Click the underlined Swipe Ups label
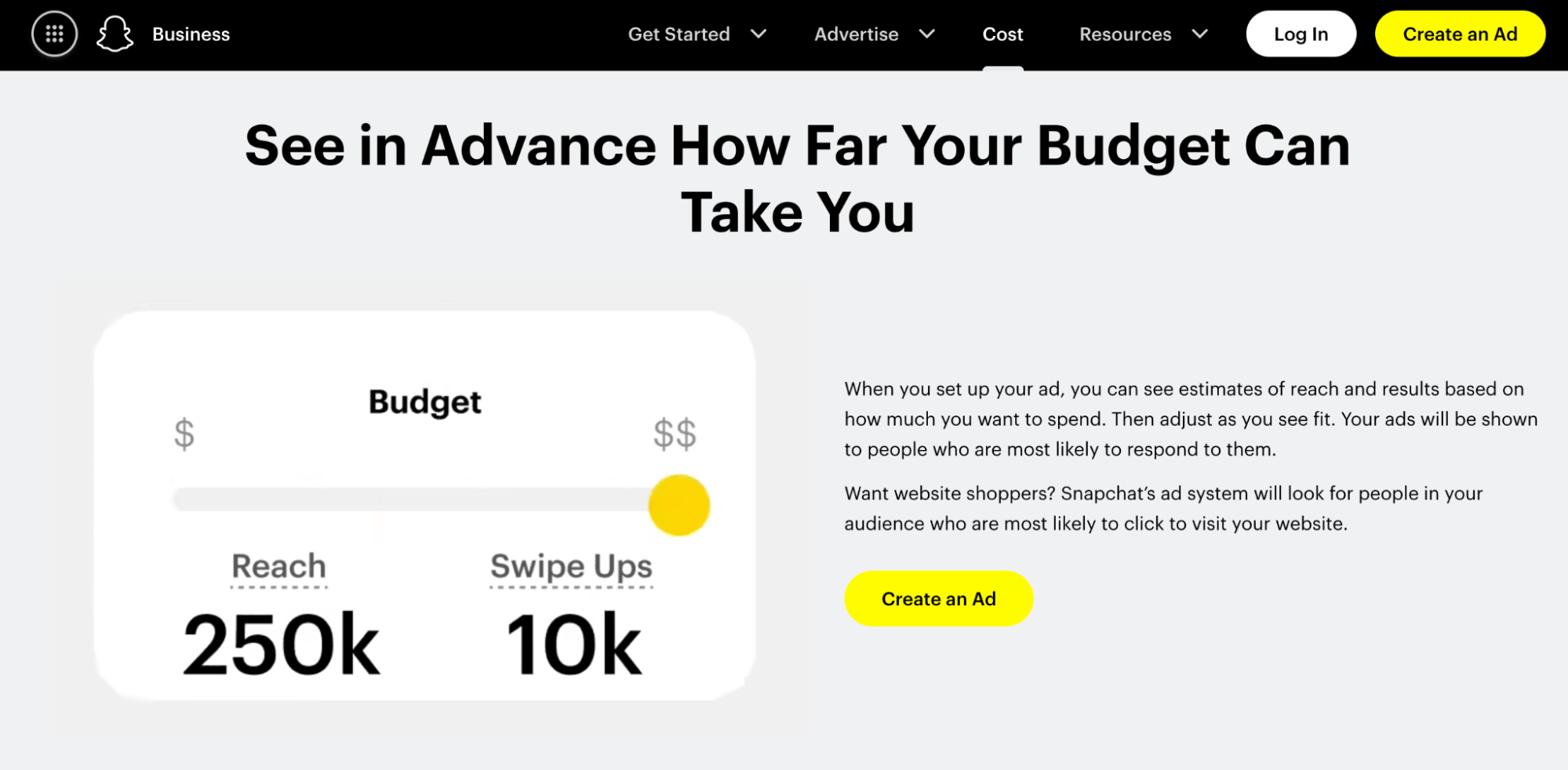This screenshot has width=1568, height=770. pos(571,566)
